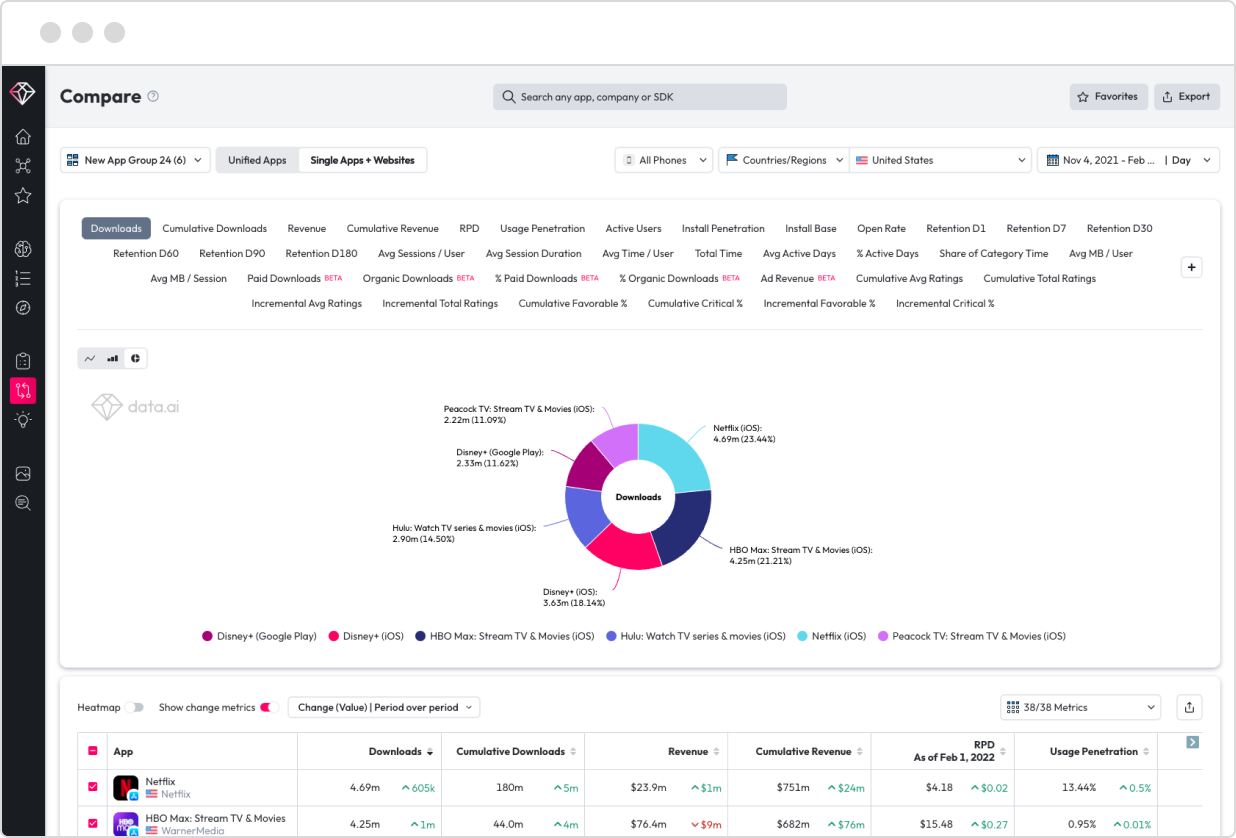Click the Netflix light-blue pie slice
The width and height of the screenshot is (1236, 838).
[x=677, y=456]
